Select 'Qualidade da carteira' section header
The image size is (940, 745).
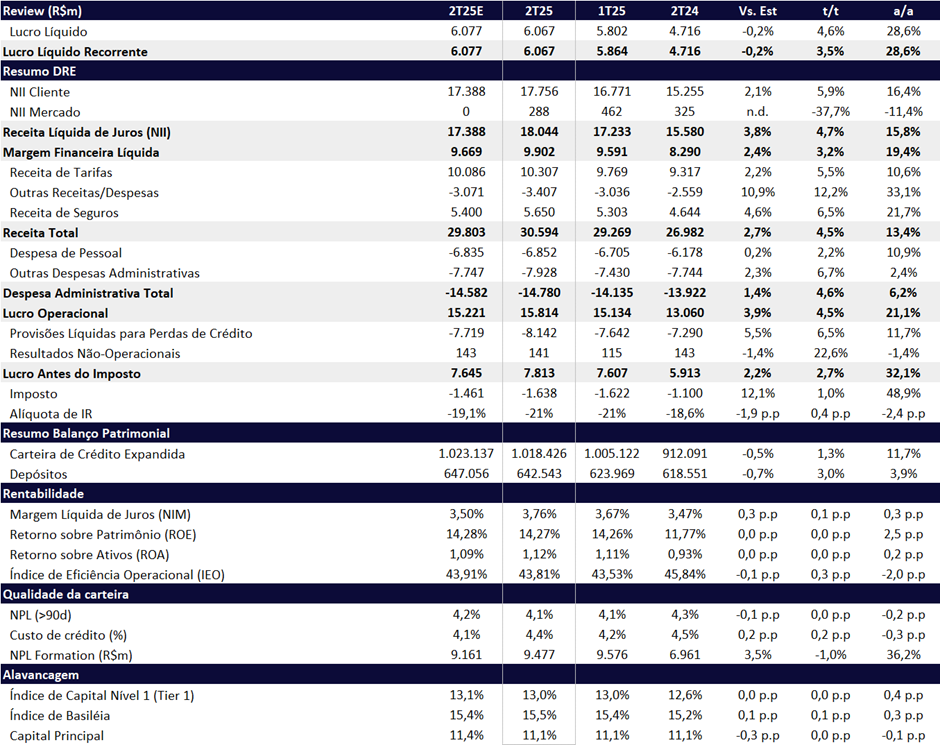click(66, 595)
